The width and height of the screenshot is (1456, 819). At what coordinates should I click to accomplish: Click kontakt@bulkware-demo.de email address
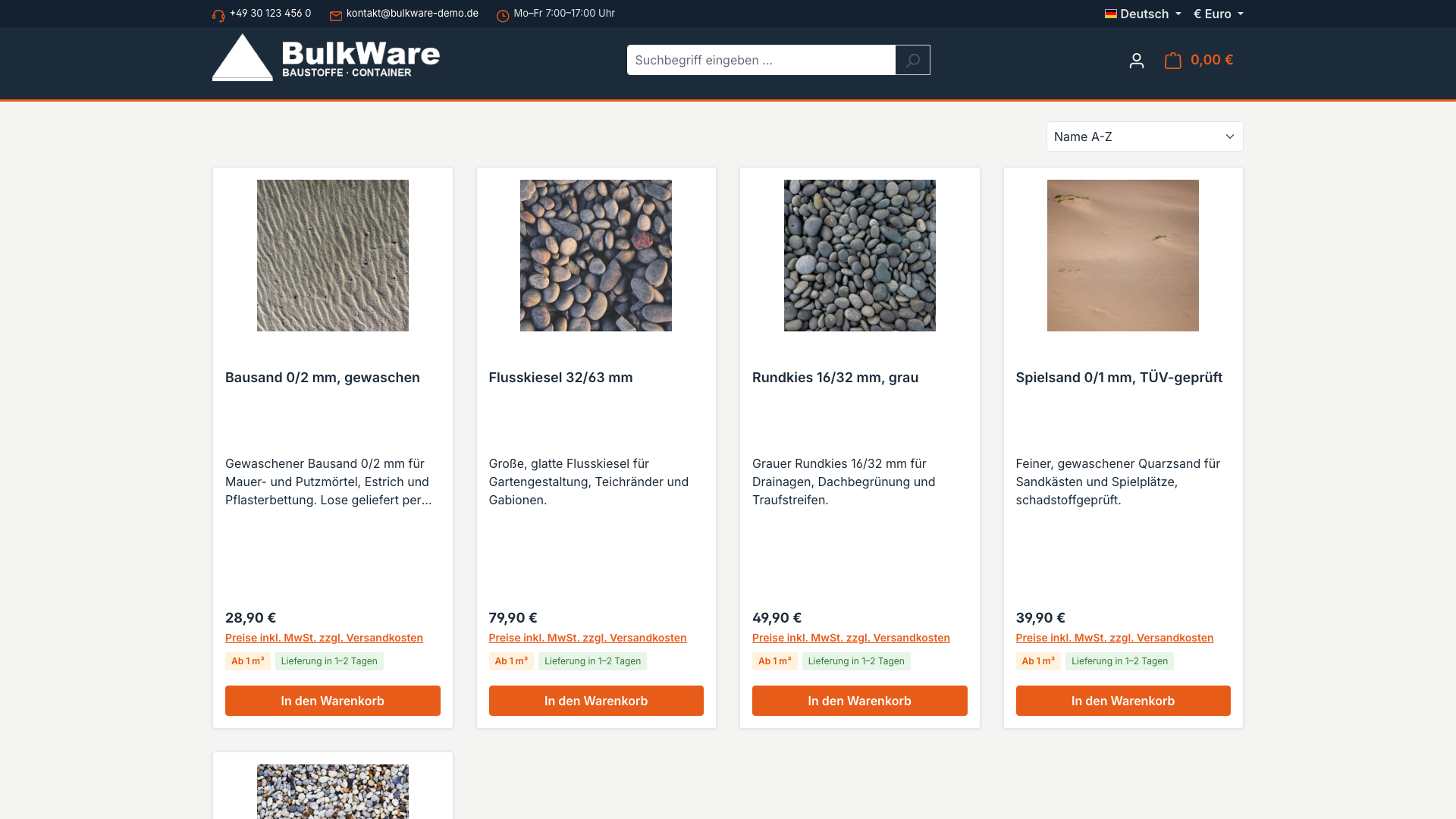[413, 13]
